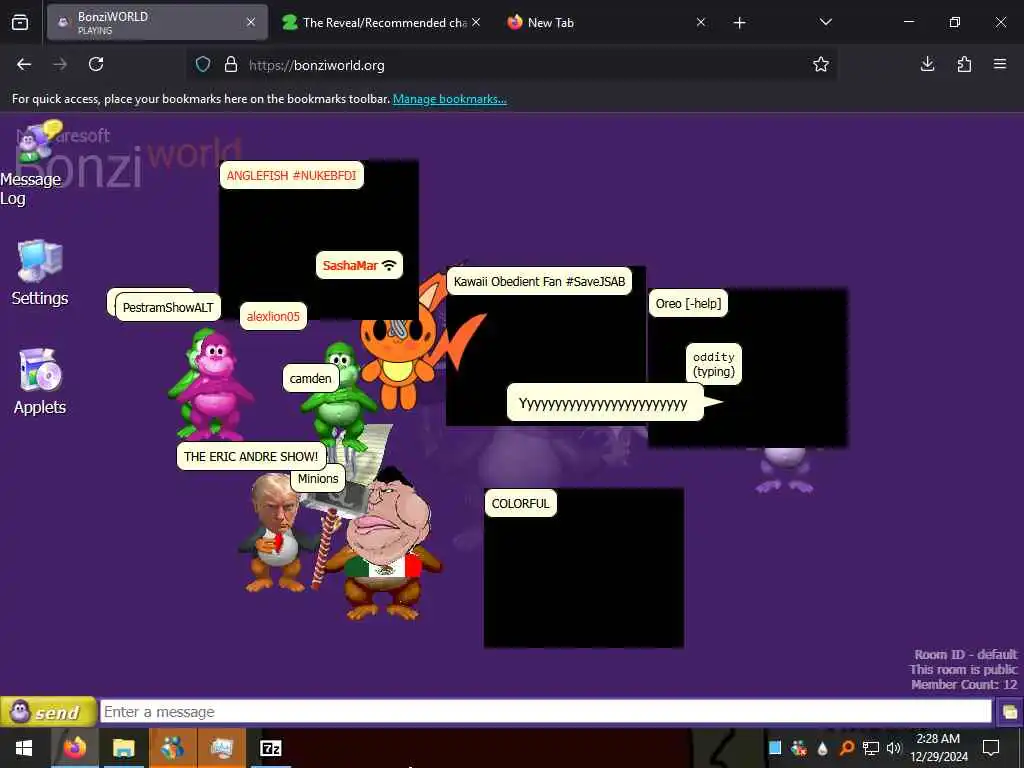The height and width of the screenshot is (768, 1024).
Task: Click the alexlion05 name tag
Action: pos(273,316)
